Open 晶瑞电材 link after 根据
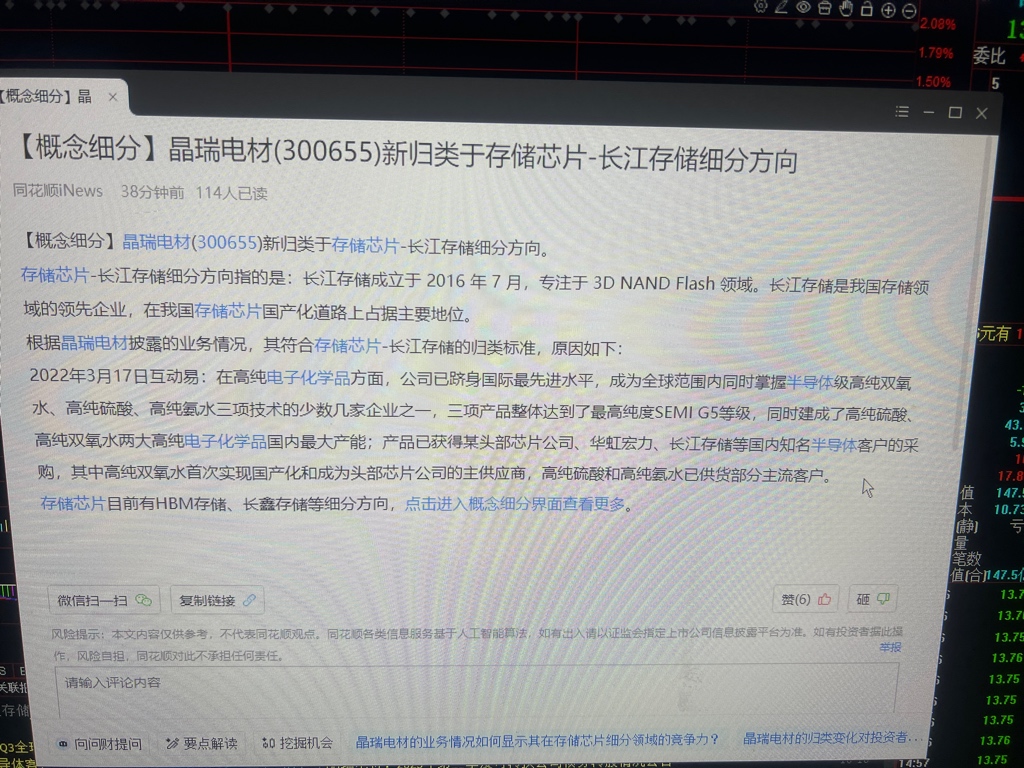Viewport: 1024px width, 768px height. coord(94,343)
